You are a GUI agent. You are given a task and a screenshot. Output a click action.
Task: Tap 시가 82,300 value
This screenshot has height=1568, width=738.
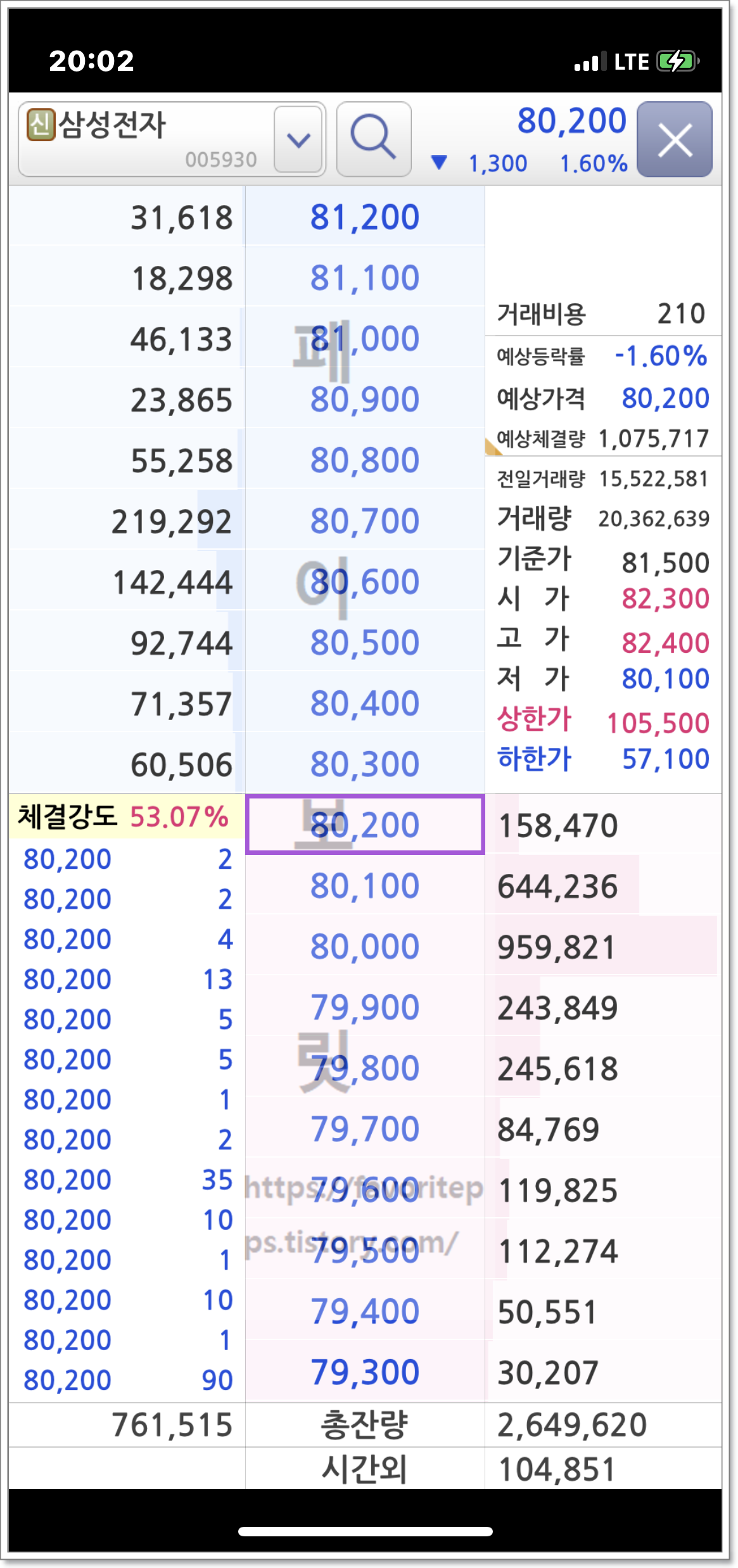click(x=665, y=598)
